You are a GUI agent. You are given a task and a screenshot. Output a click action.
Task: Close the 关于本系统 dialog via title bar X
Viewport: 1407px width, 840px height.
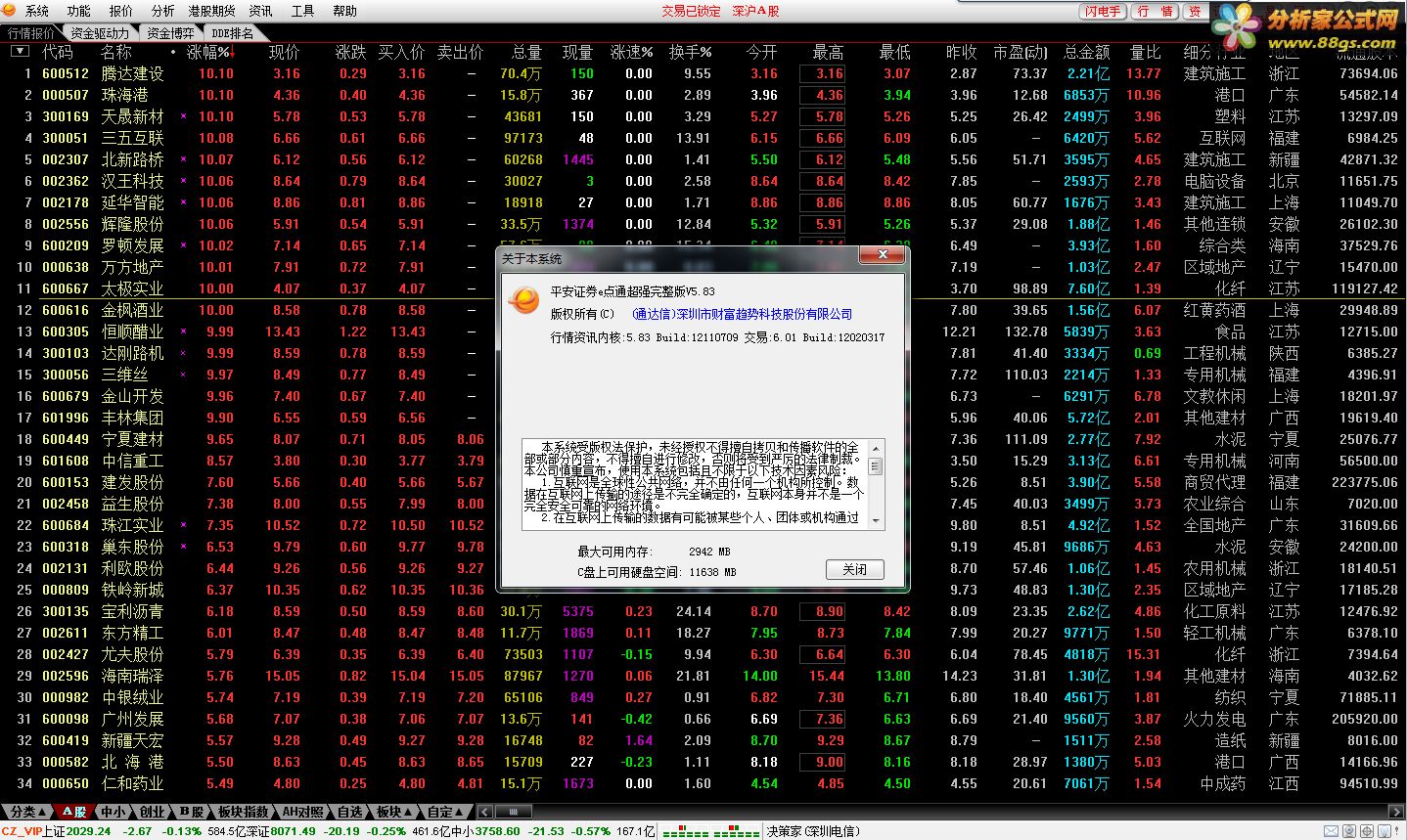pyautogui.click(x=883, y=255)
